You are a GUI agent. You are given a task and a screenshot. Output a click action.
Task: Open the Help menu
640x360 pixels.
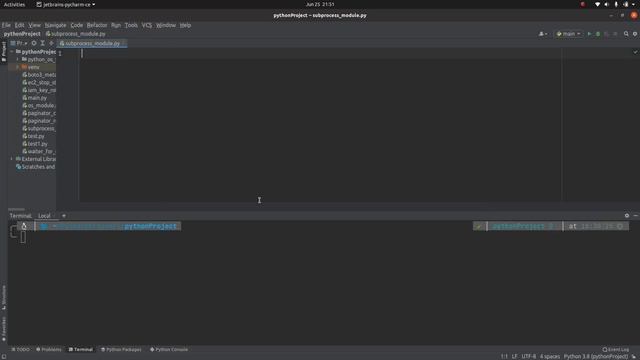pyautogui.click(x=185, y=25)
